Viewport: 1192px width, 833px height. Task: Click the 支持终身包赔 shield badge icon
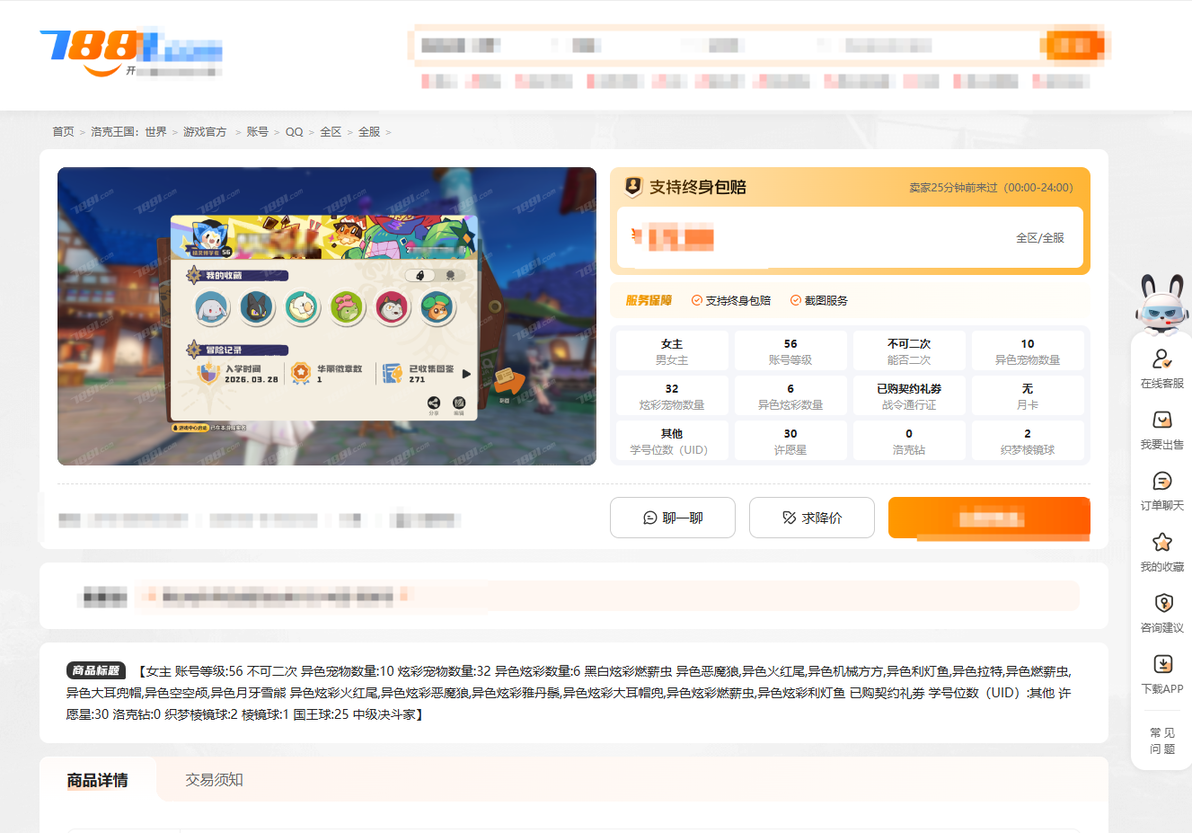(632, 186)
